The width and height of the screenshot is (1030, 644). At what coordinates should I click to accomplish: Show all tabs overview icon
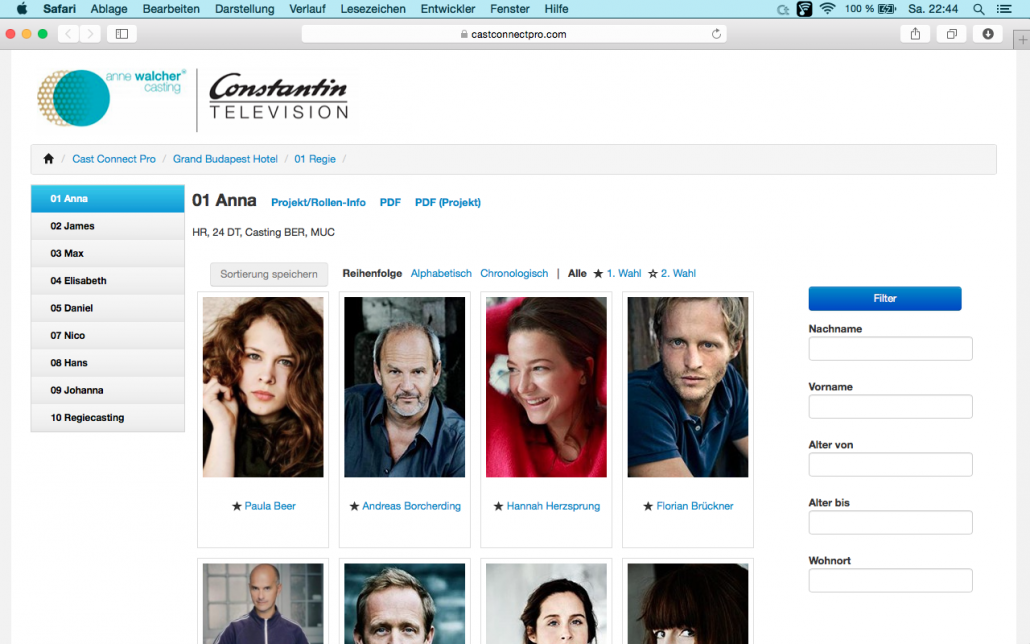click(951, 34)
